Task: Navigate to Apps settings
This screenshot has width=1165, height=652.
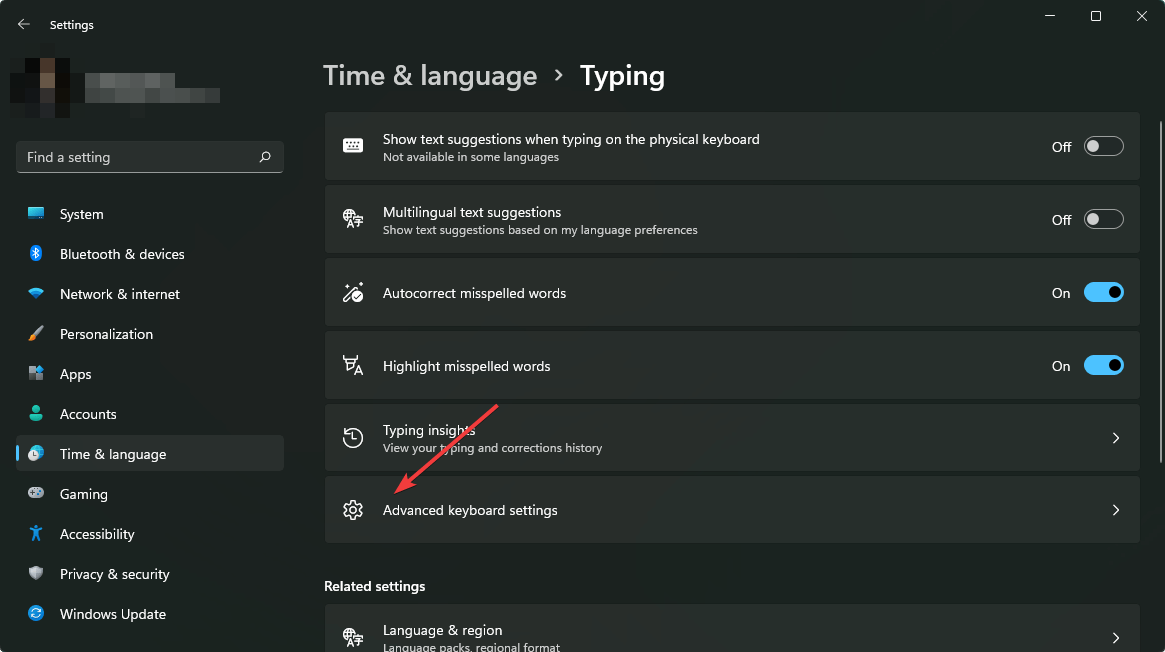Action: tap(149, 374)
